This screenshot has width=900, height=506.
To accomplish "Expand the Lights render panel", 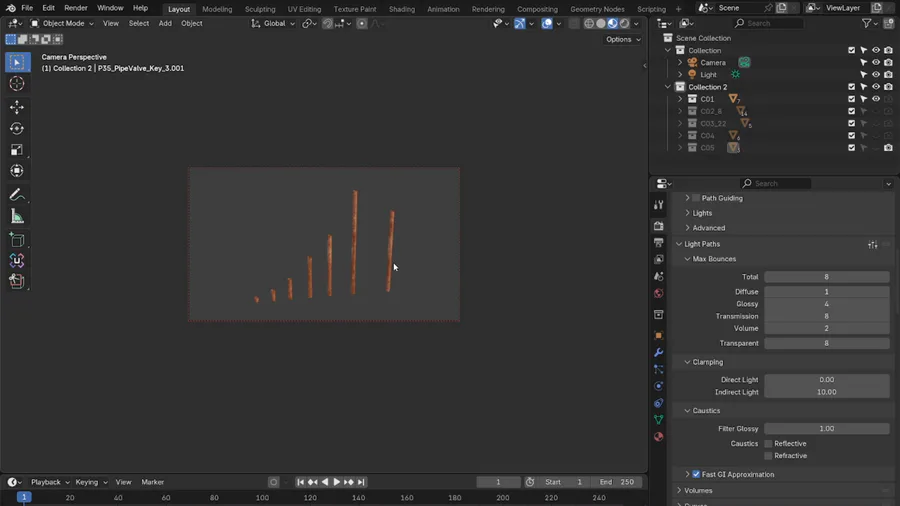I will [x=687, y=213].
